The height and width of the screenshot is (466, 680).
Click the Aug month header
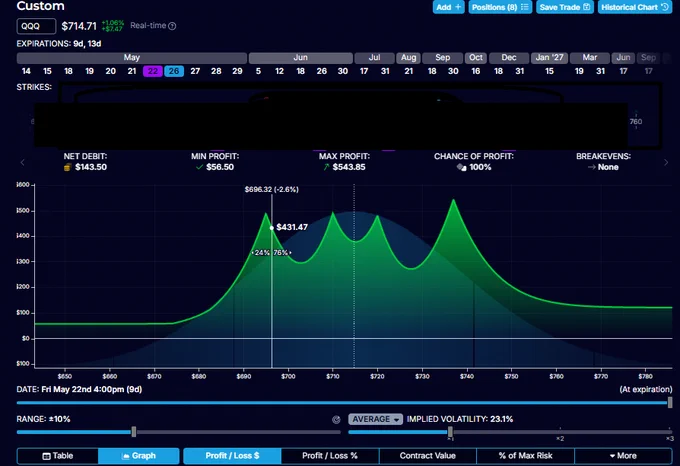coord(408,58)
